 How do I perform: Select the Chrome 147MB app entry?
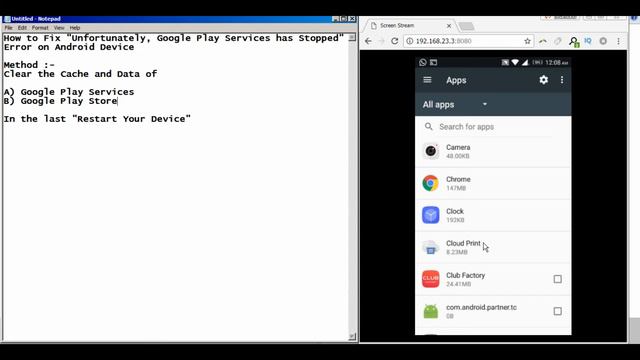(458, 183)
